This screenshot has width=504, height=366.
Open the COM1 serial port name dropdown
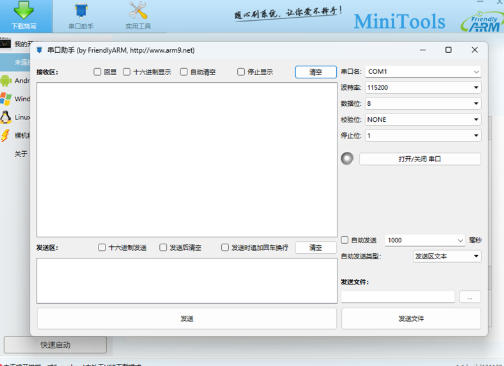pyautogui.click(x=423, y=72)
